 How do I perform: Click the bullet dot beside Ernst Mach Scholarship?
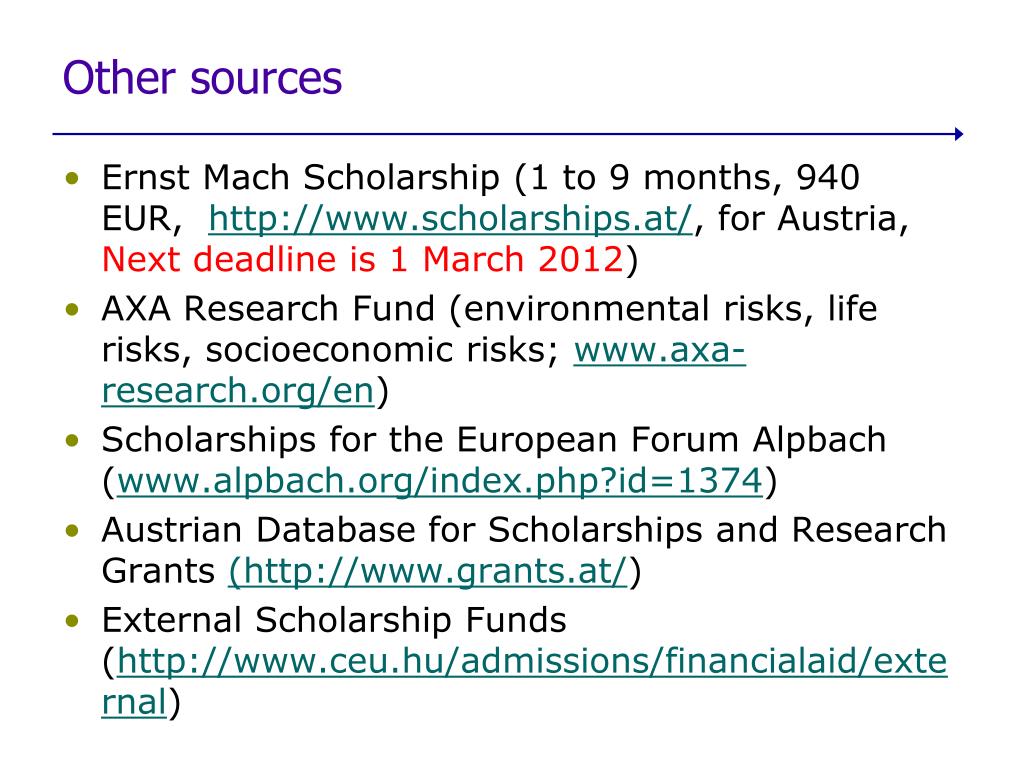pyautogui.click(x=72, y=178)
